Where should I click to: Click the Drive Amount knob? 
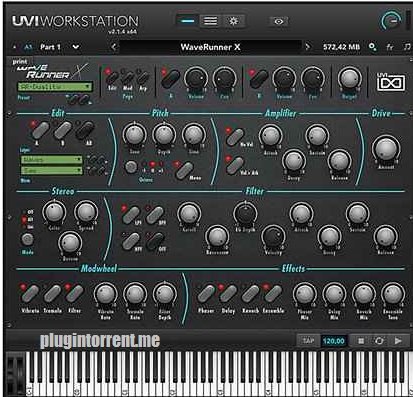(386, 149)
